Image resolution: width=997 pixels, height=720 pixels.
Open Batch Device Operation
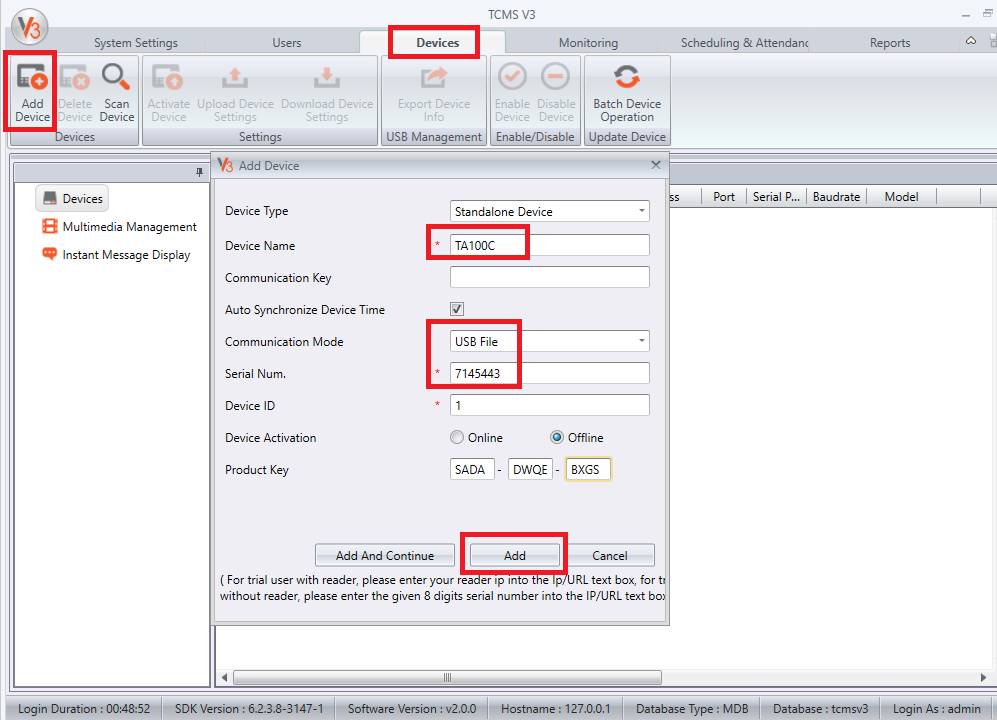[627, 92]
